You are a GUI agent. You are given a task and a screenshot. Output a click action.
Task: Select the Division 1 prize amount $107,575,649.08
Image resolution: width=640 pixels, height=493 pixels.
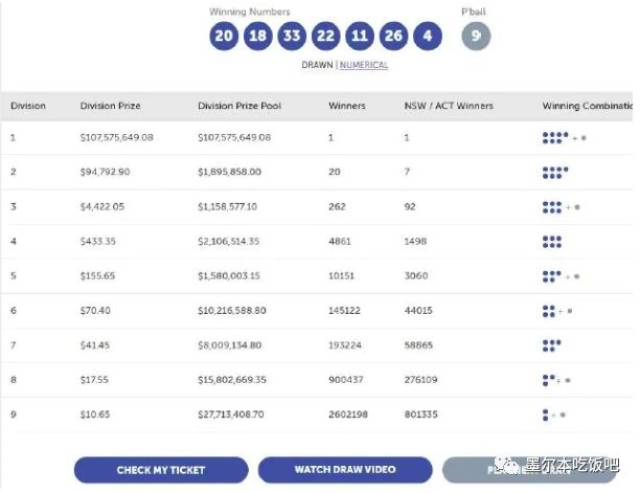click(117, 137)
